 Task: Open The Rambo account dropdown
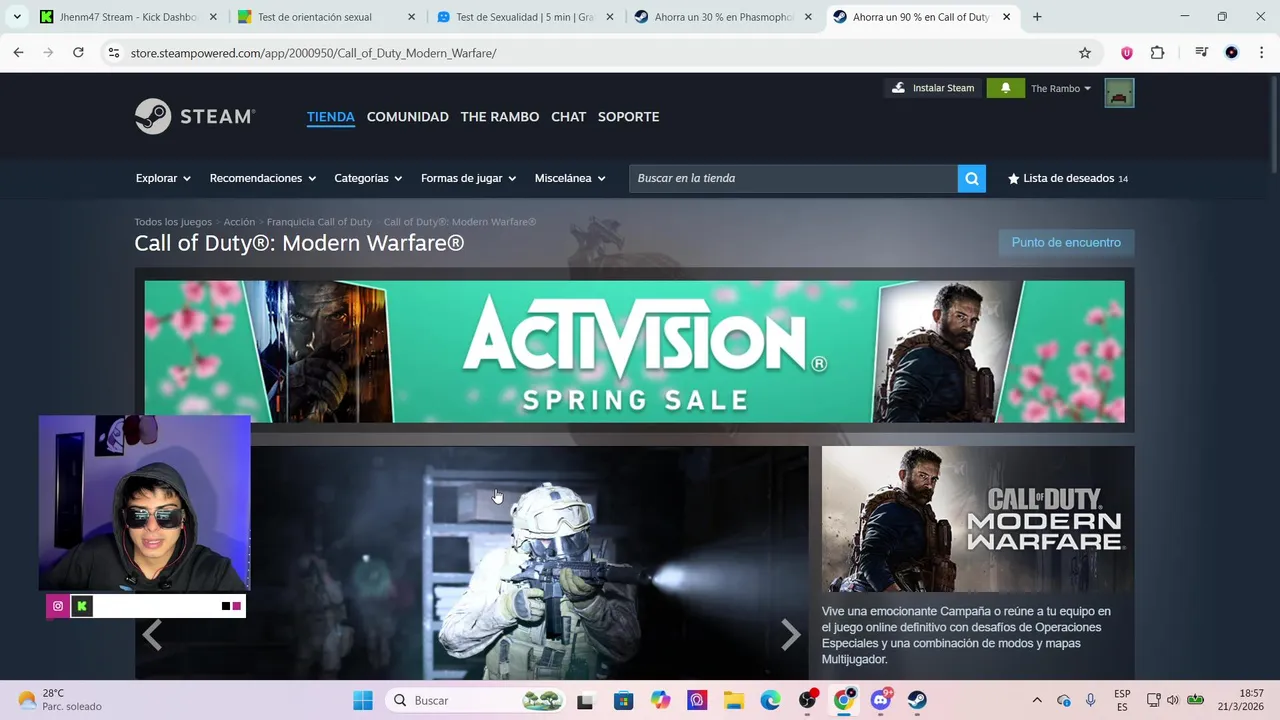pos(1061,88)
